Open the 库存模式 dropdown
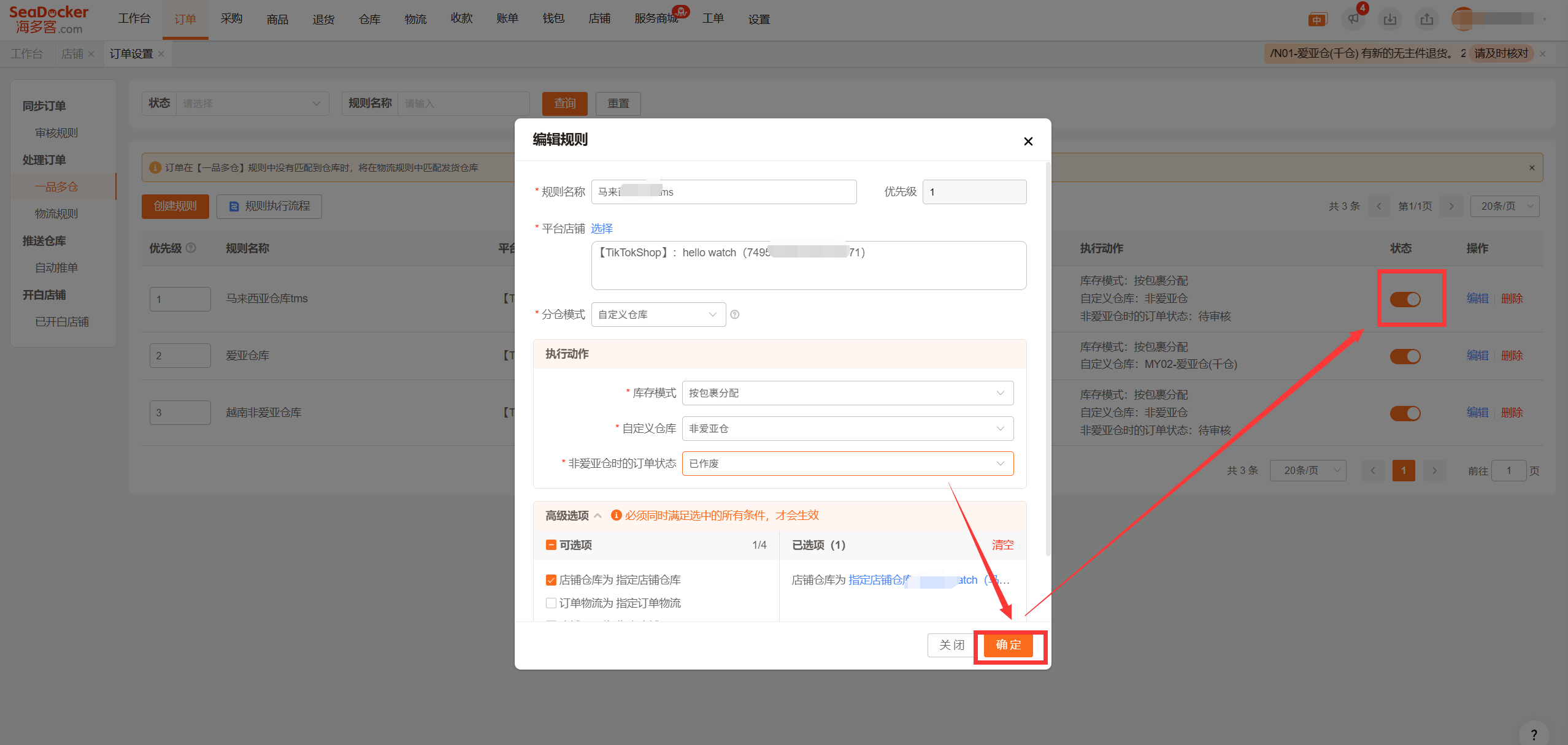 [x=847, y=393]
